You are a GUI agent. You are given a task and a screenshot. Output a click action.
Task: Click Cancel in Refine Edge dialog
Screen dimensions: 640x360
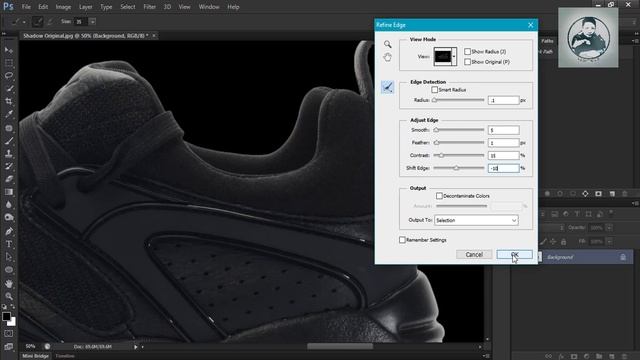point(474,254)
